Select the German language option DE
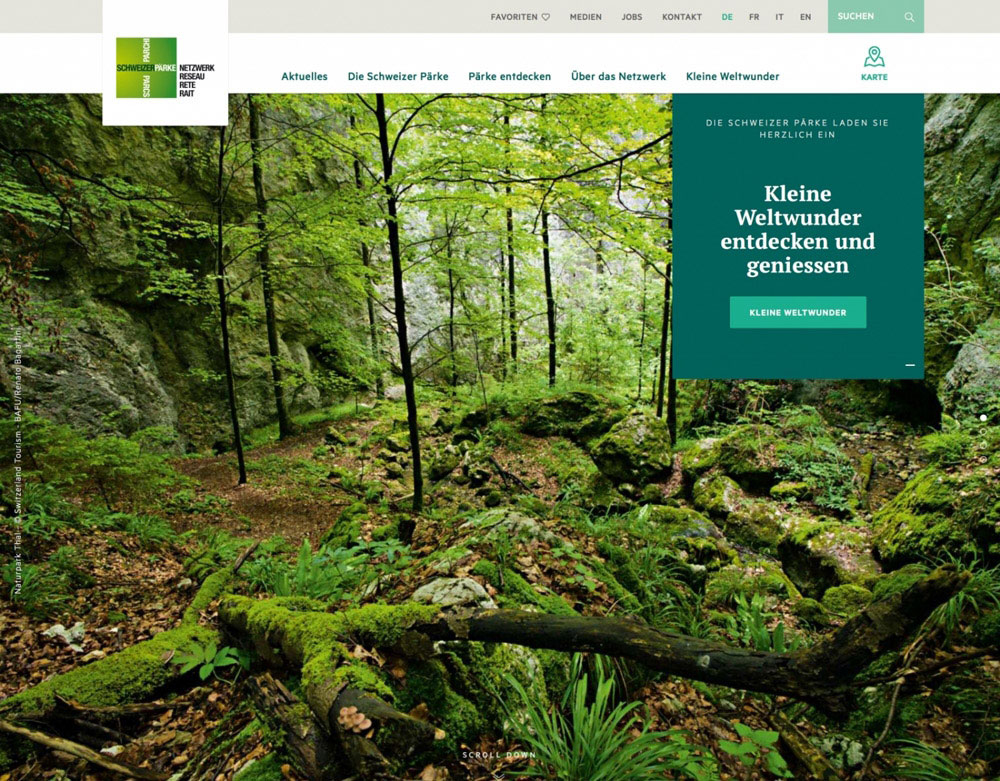 (726, 17)
